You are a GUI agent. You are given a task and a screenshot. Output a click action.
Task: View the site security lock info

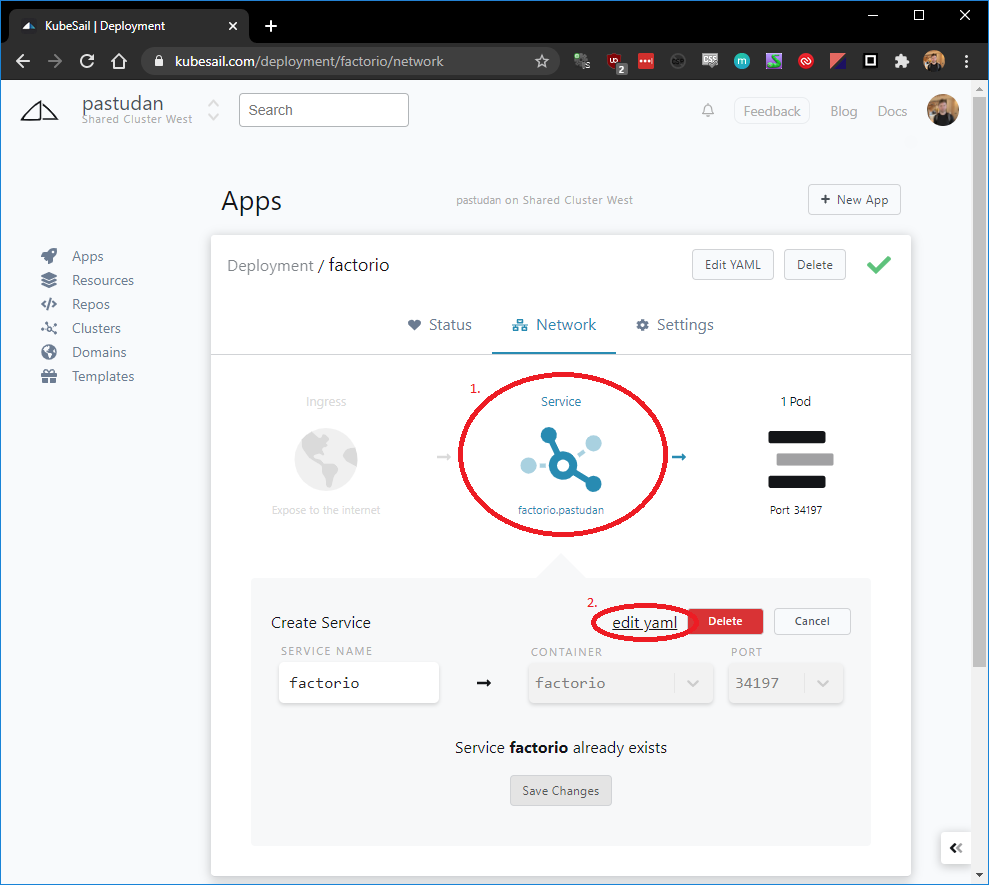click(159, 61)
